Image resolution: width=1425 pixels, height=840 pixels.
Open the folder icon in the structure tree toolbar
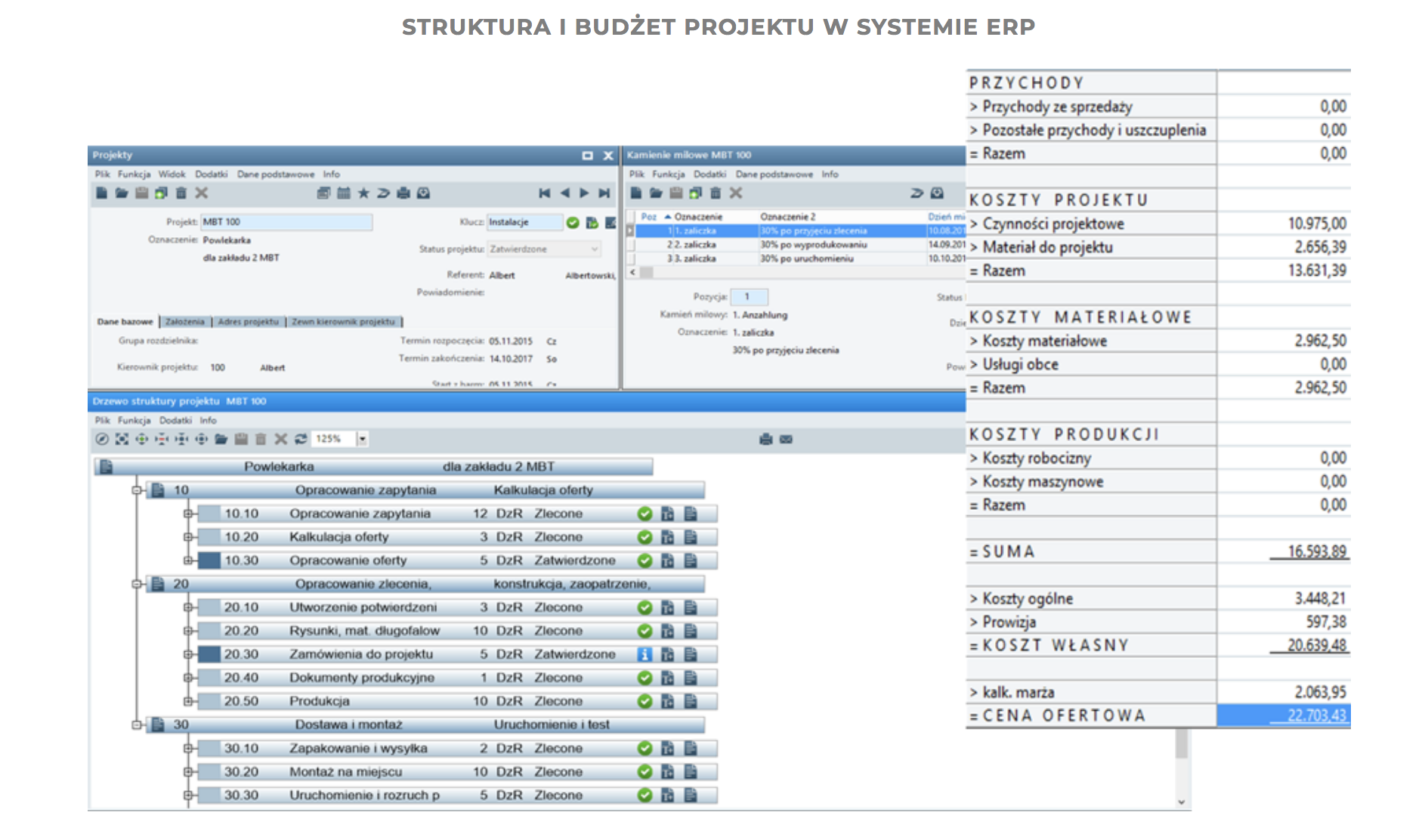(221, 439)
